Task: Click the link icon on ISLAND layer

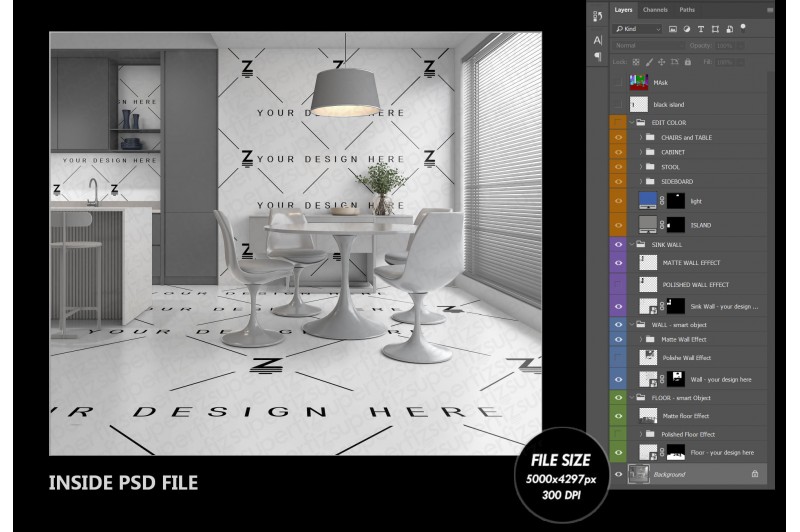Action: [x=662, y=225]
